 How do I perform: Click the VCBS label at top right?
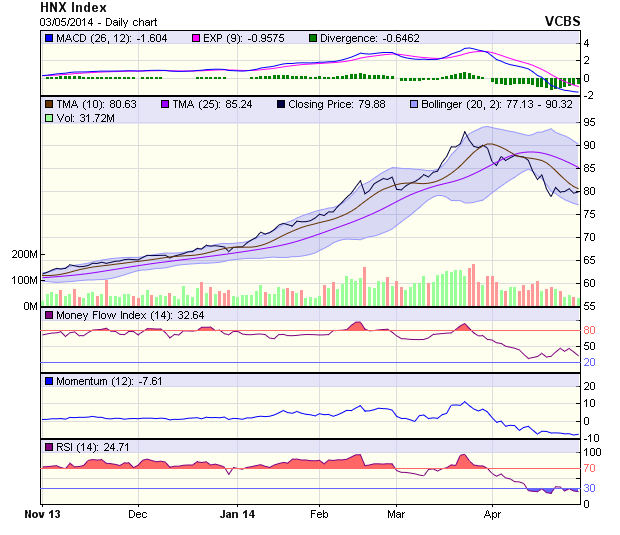click(x=562, y=20)
